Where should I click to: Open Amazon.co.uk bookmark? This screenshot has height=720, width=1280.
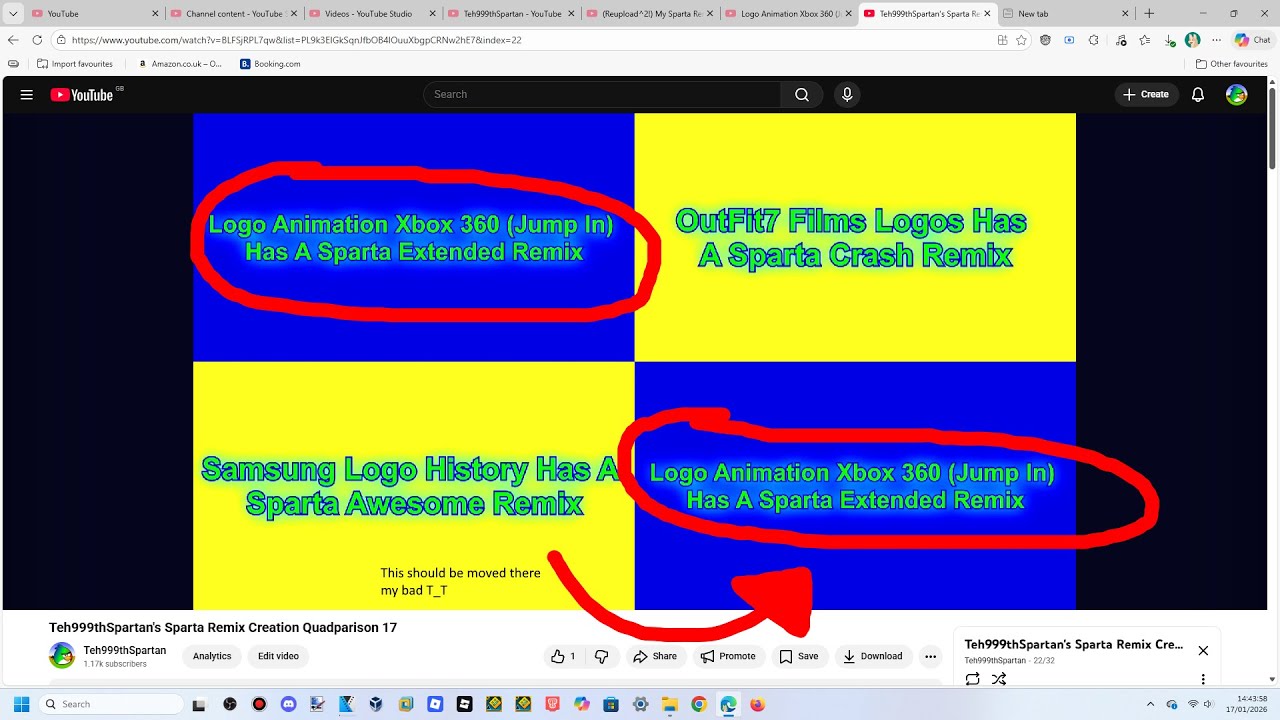point(180,64)
